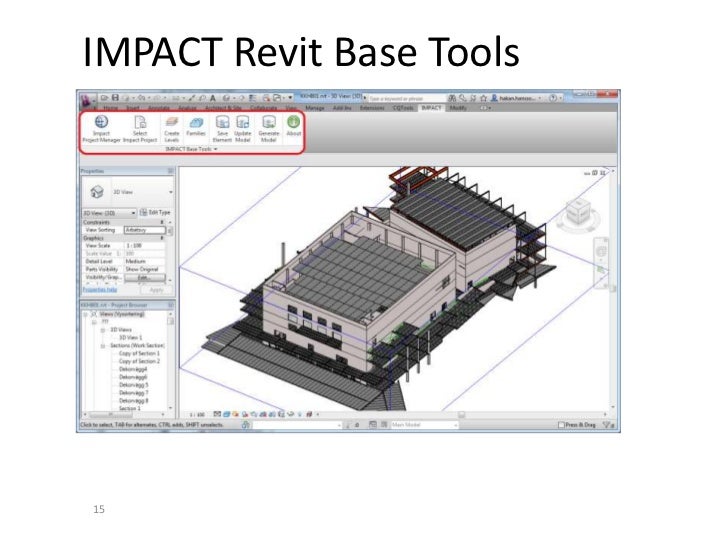The image size is (728, 546).
Task: Open the hakan.hansso account dropdown
Action: pos(540,98)
